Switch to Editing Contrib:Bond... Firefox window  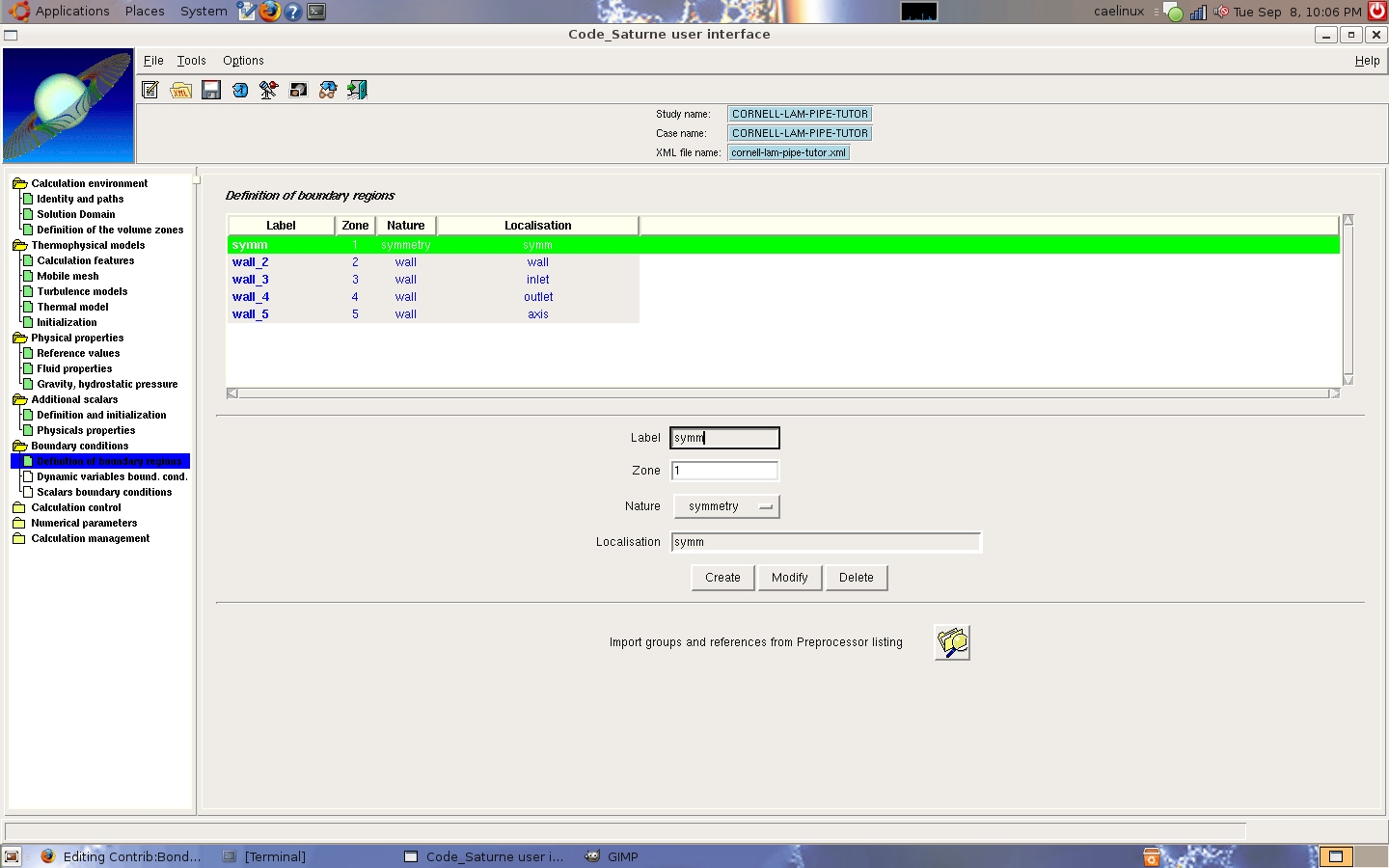(x=122, y=856)
